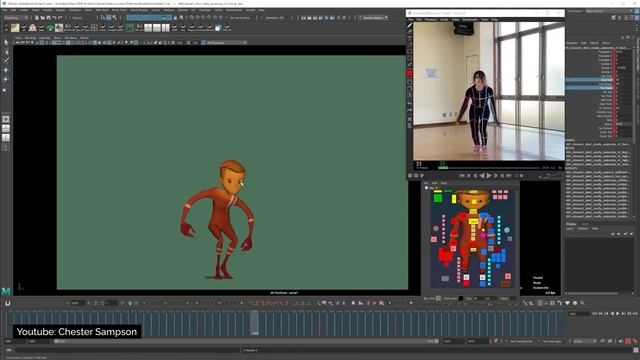Click the magnet icon left of the animation toolbar
This screenshot has width=640, height=360.
[x=7, y=303]
